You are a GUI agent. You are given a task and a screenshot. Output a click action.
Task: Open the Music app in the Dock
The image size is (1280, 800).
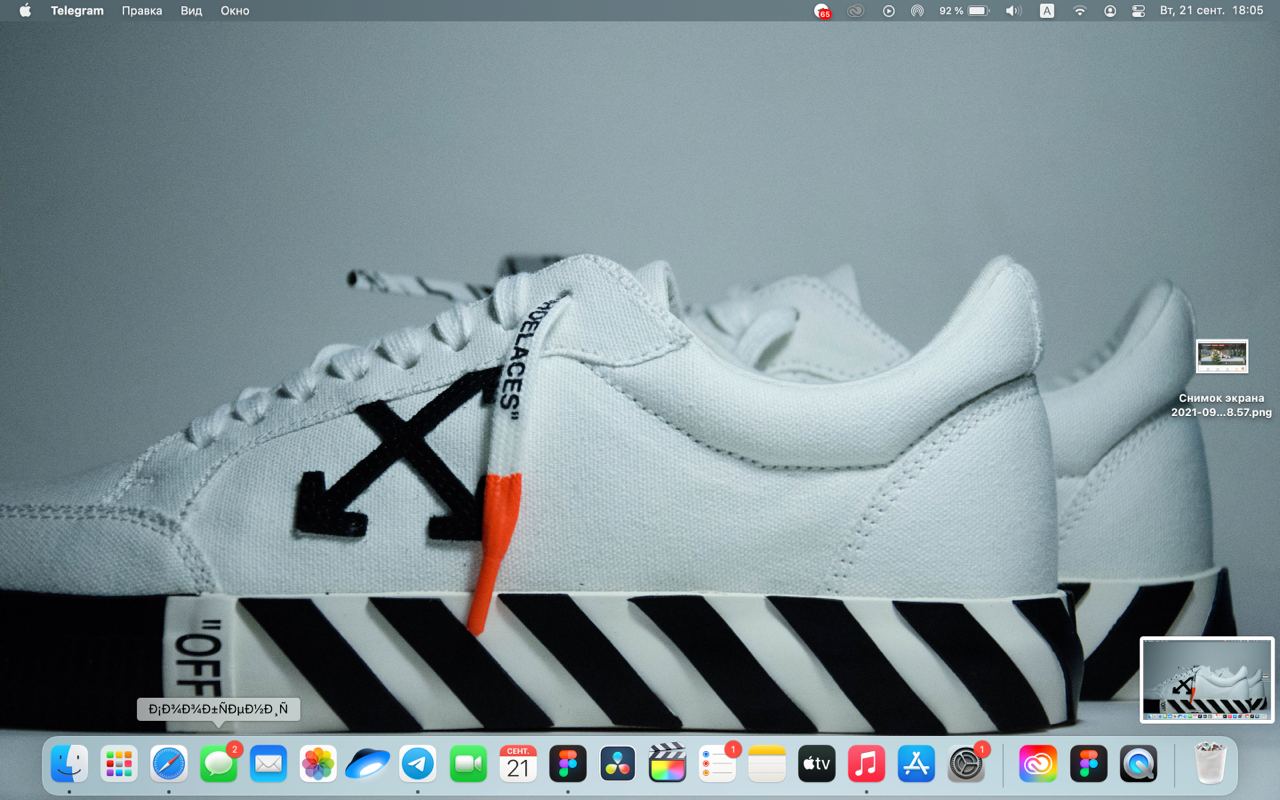tap(867, 764)
